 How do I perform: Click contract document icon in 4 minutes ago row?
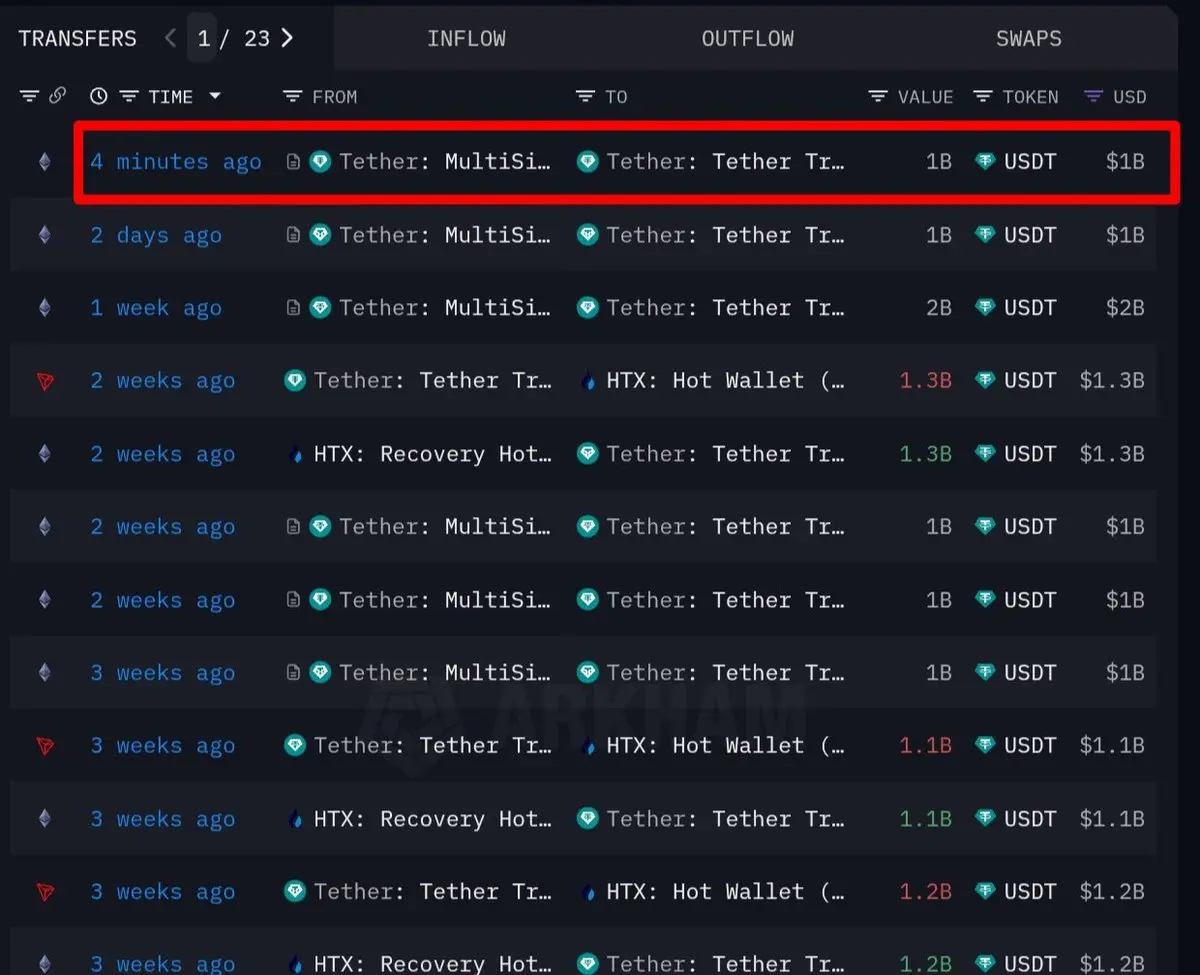click(x=293, y=161)
